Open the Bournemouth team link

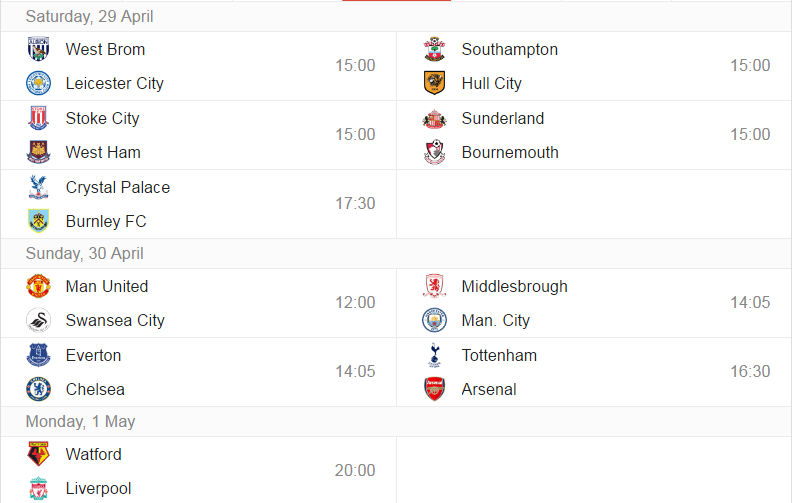click(510, 153)
